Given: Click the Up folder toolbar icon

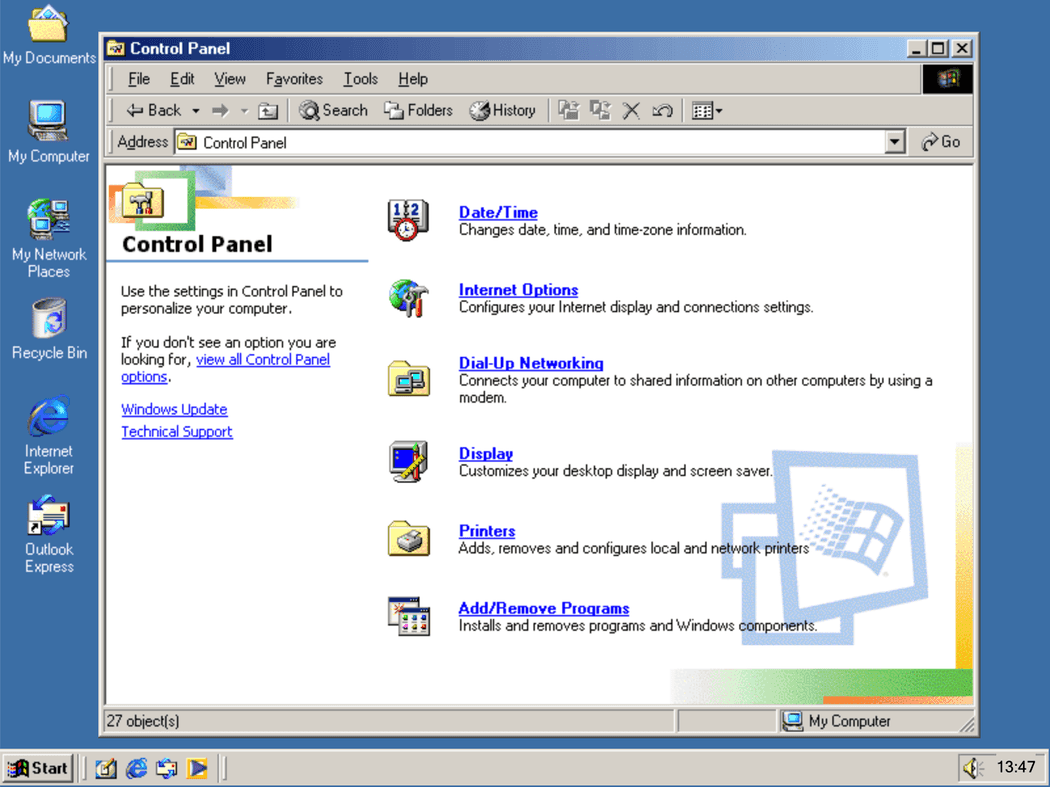Looking at the screenshot, I should click(267, 110).
